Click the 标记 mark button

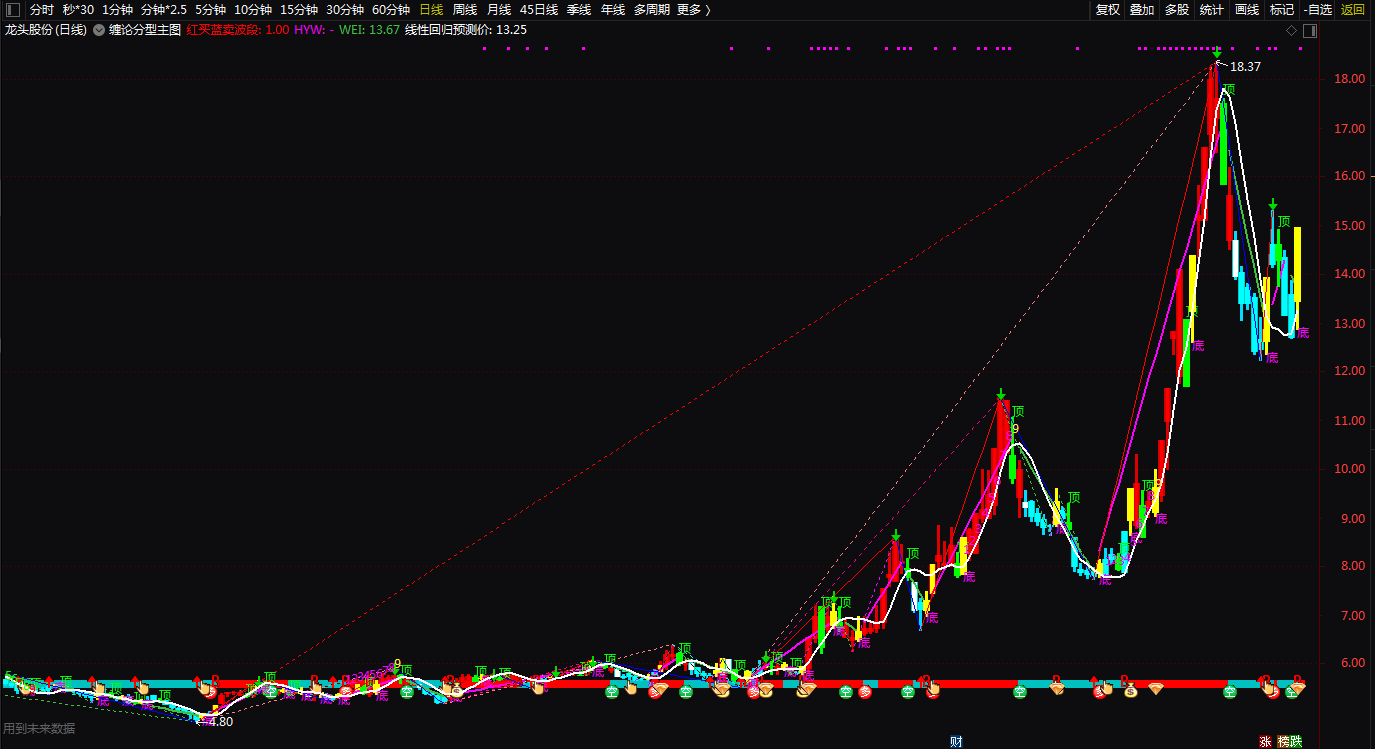pyautogui.click(x=1282, y=10)
